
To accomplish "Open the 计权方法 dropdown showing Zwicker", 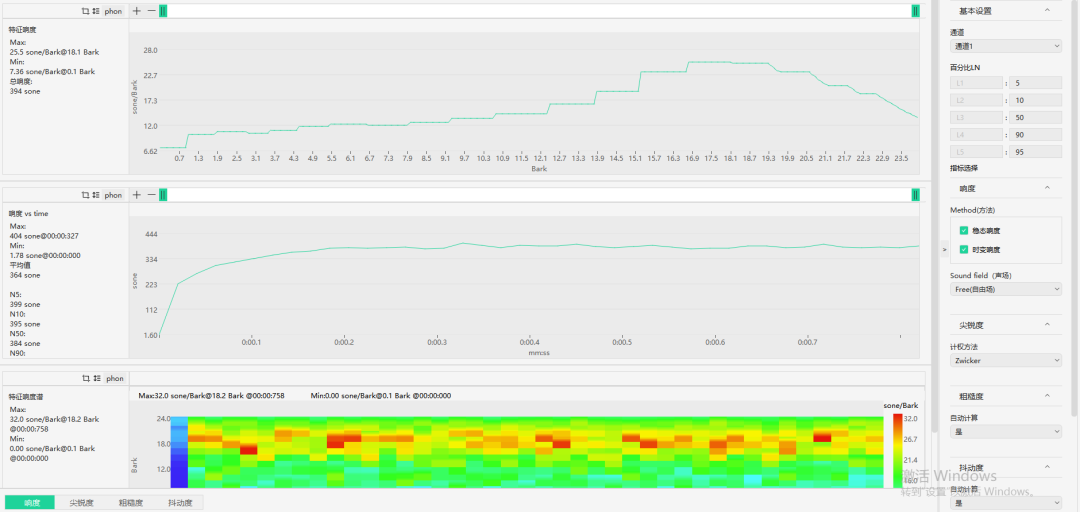I will tap(1006, 360).
